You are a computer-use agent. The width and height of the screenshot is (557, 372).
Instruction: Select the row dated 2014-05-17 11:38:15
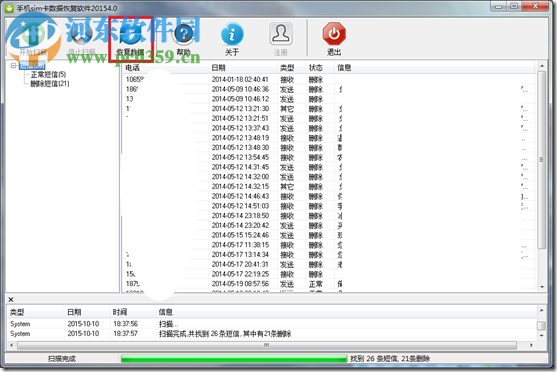point(329,245)
